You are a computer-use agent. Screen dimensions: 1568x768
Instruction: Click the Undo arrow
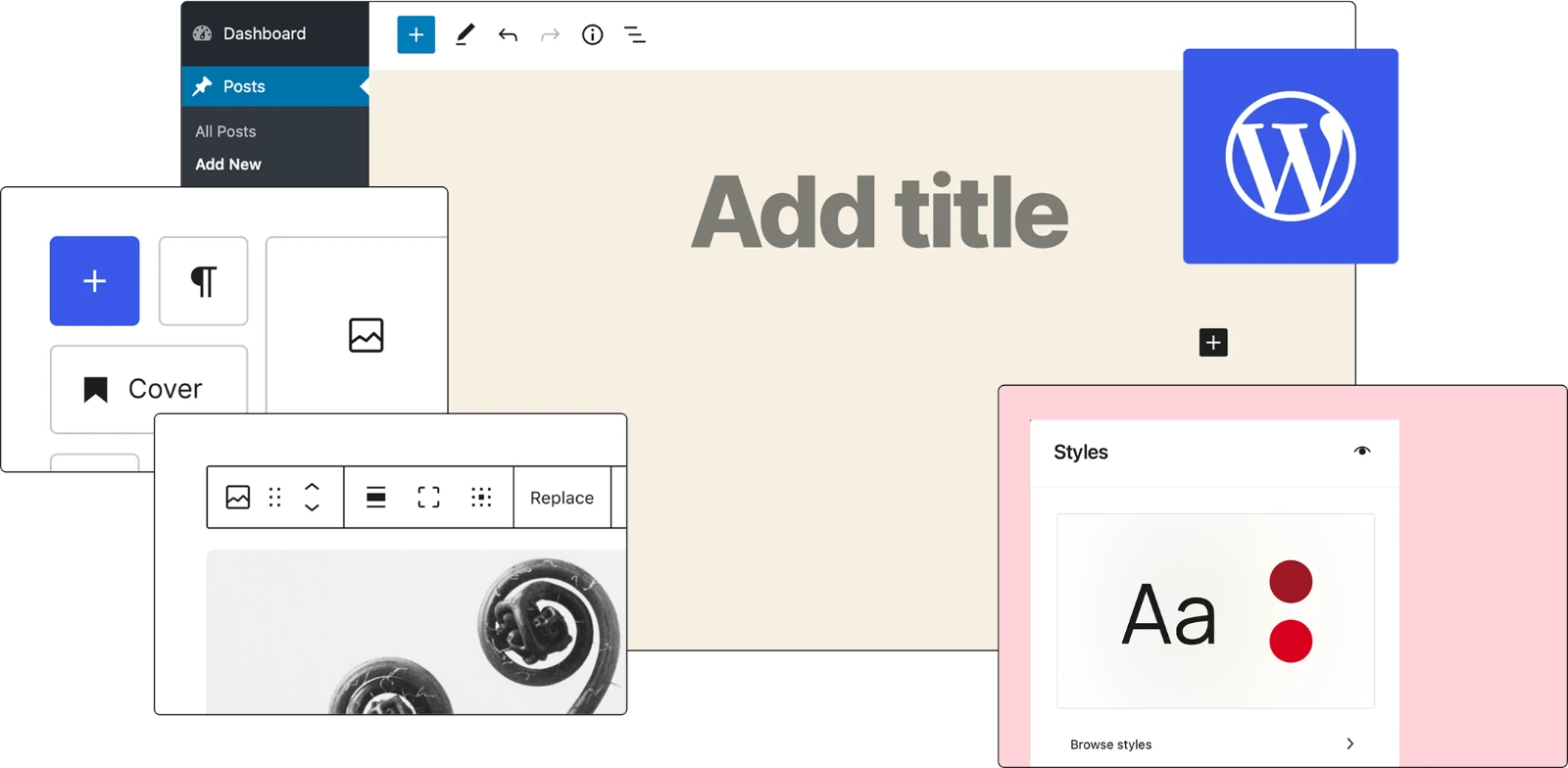click(508, 35)
